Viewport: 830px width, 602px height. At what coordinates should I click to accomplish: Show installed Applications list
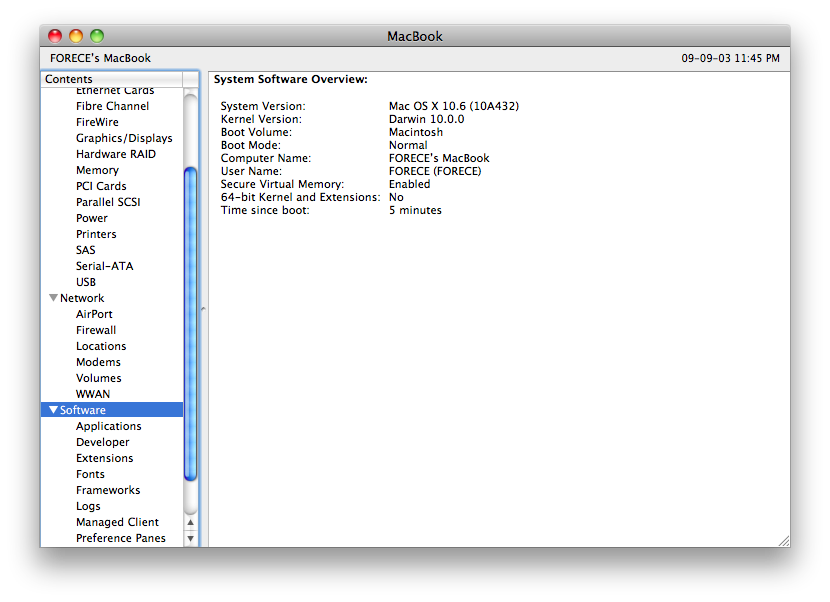(109, 426)
